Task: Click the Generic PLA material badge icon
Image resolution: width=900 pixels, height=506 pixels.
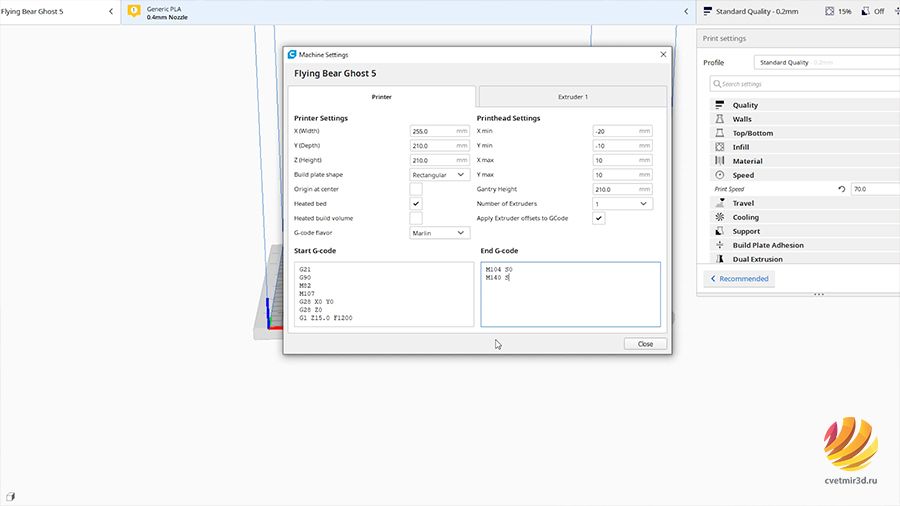Action: tap(134, 11)
